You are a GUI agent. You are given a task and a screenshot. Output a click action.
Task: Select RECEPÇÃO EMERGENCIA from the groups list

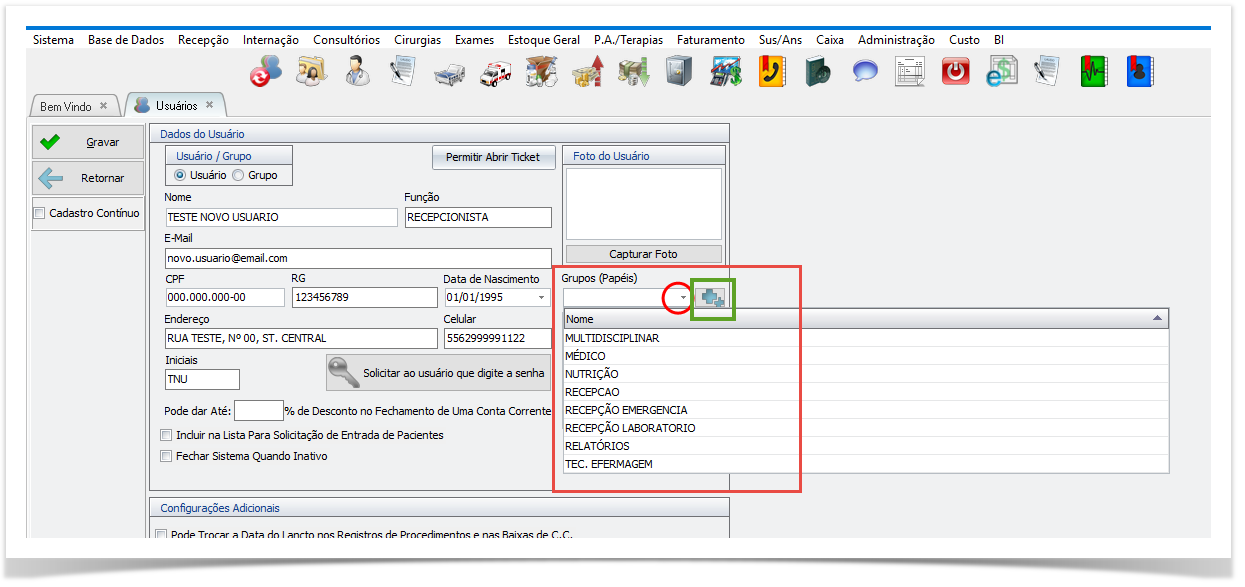point(626,410)
